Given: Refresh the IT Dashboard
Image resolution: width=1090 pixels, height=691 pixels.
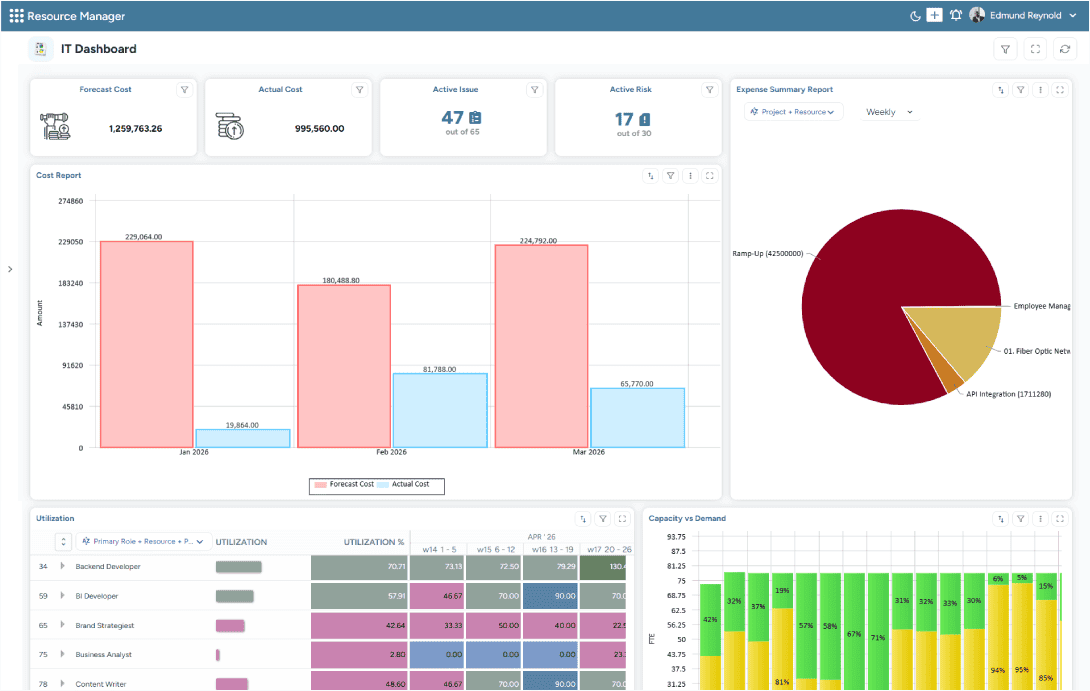Looking at the screenshot, I should 1065,49.
